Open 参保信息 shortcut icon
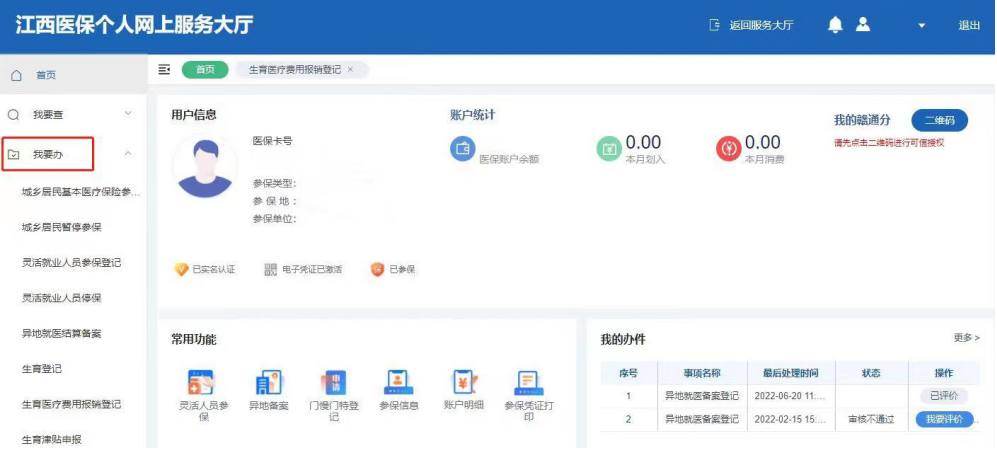997x467 pixels. tap(398, 382)
